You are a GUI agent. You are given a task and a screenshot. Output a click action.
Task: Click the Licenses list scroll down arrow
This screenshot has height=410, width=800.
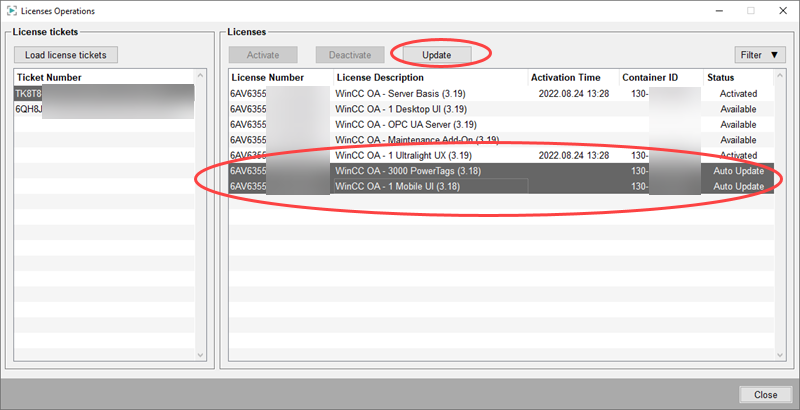[x=780, y=355]
